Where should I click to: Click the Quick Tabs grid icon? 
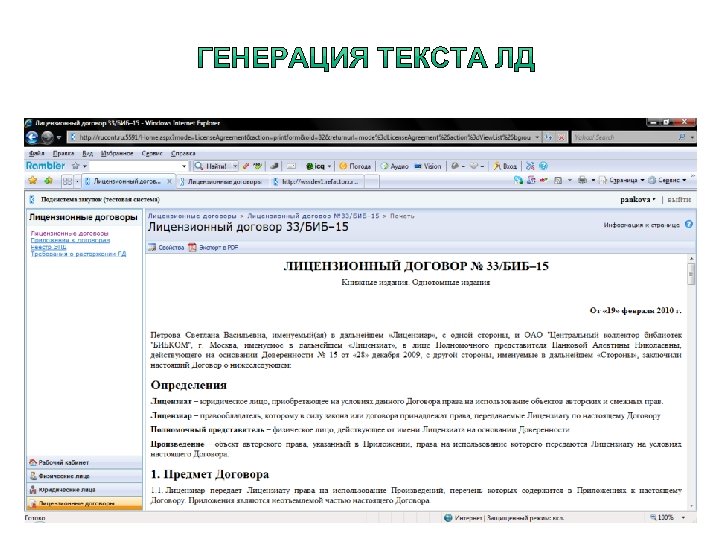pos(67,181)
